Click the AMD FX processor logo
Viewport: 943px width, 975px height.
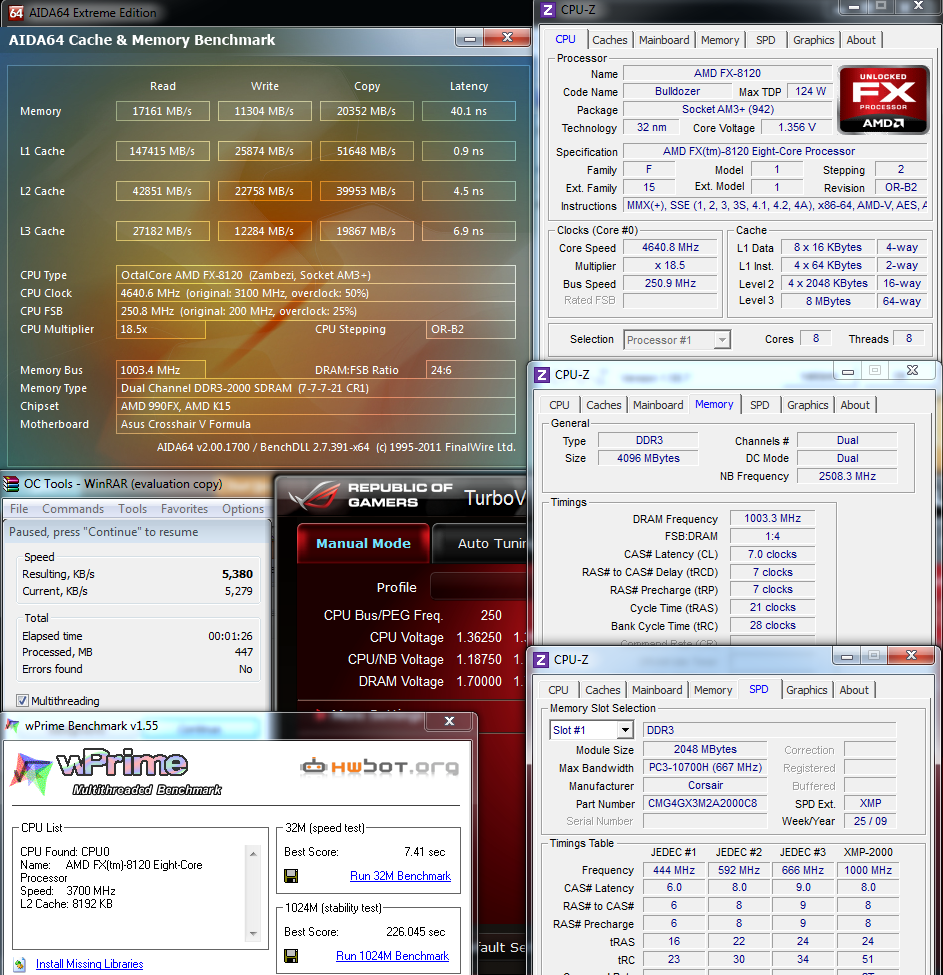click(x=882, y=100)
